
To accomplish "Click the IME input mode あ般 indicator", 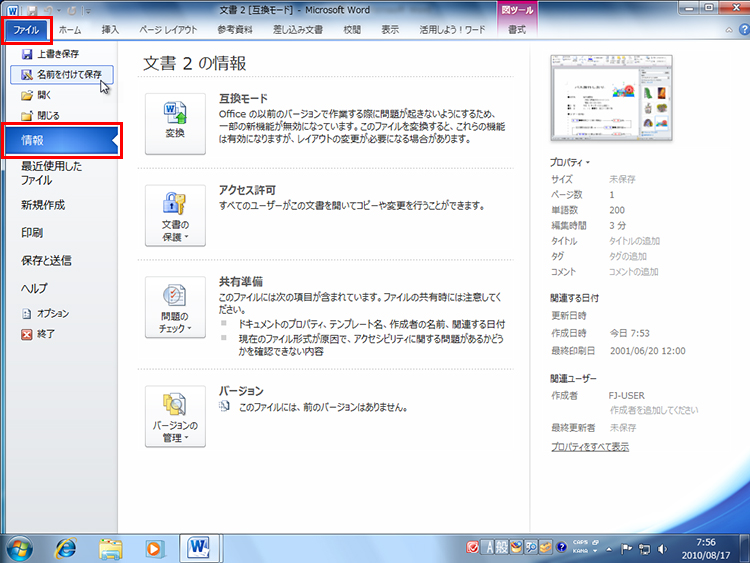I will pyautogui.click(x=495, y=547).
